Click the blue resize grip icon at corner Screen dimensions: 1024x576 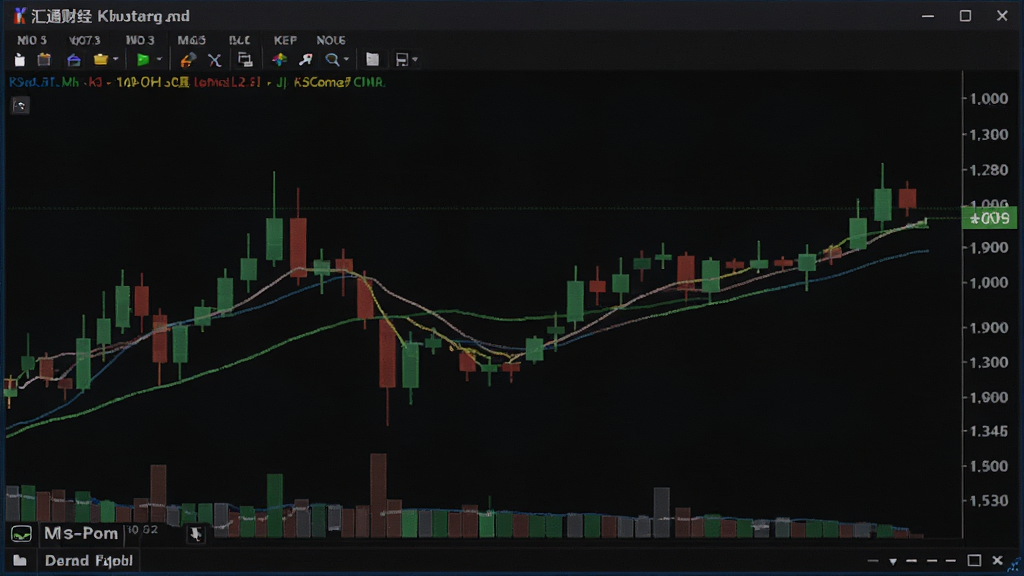tap(1014, 564)
